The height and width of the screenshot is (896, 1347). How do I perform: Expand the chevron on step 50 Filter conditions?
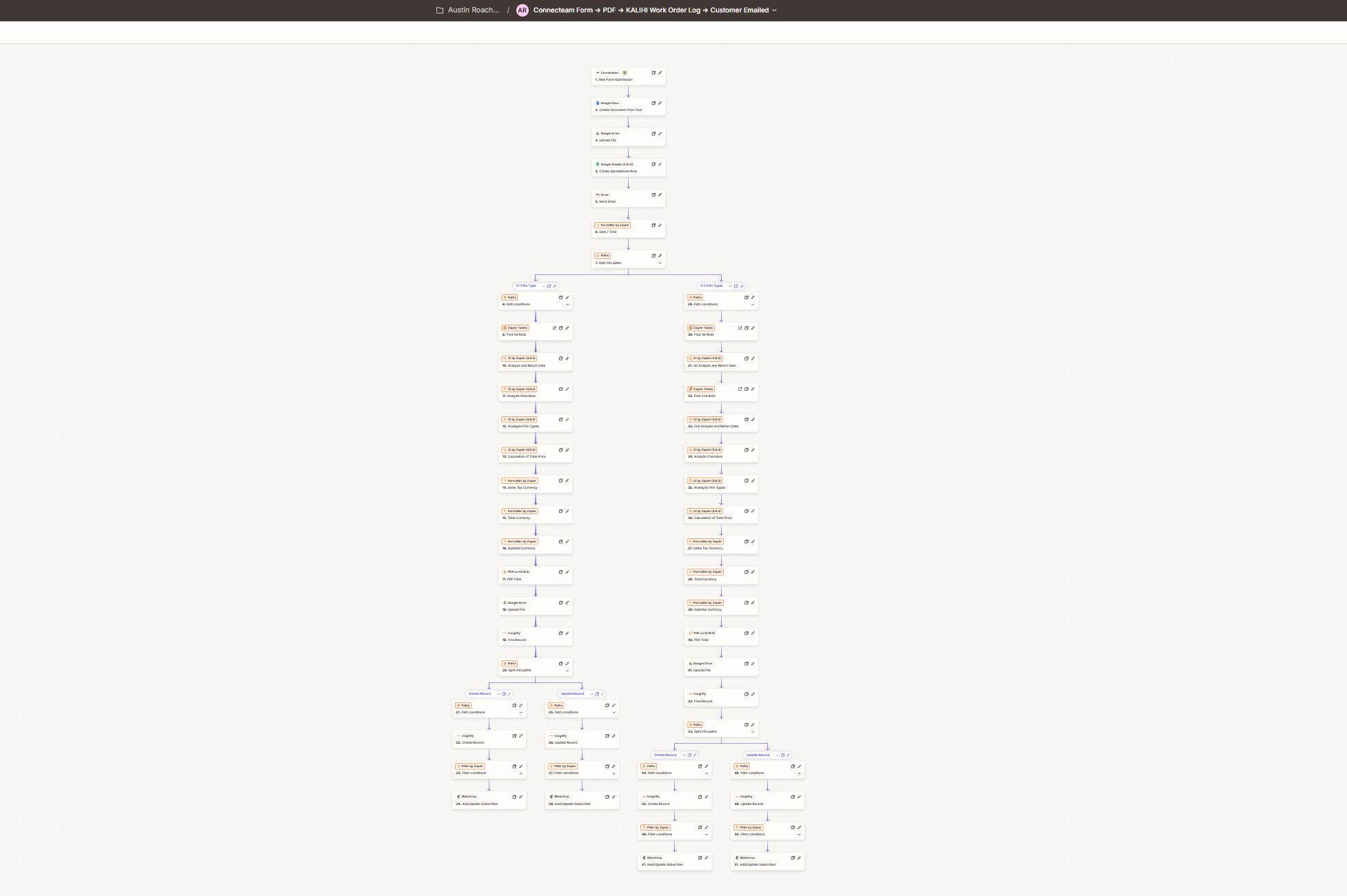799,835
